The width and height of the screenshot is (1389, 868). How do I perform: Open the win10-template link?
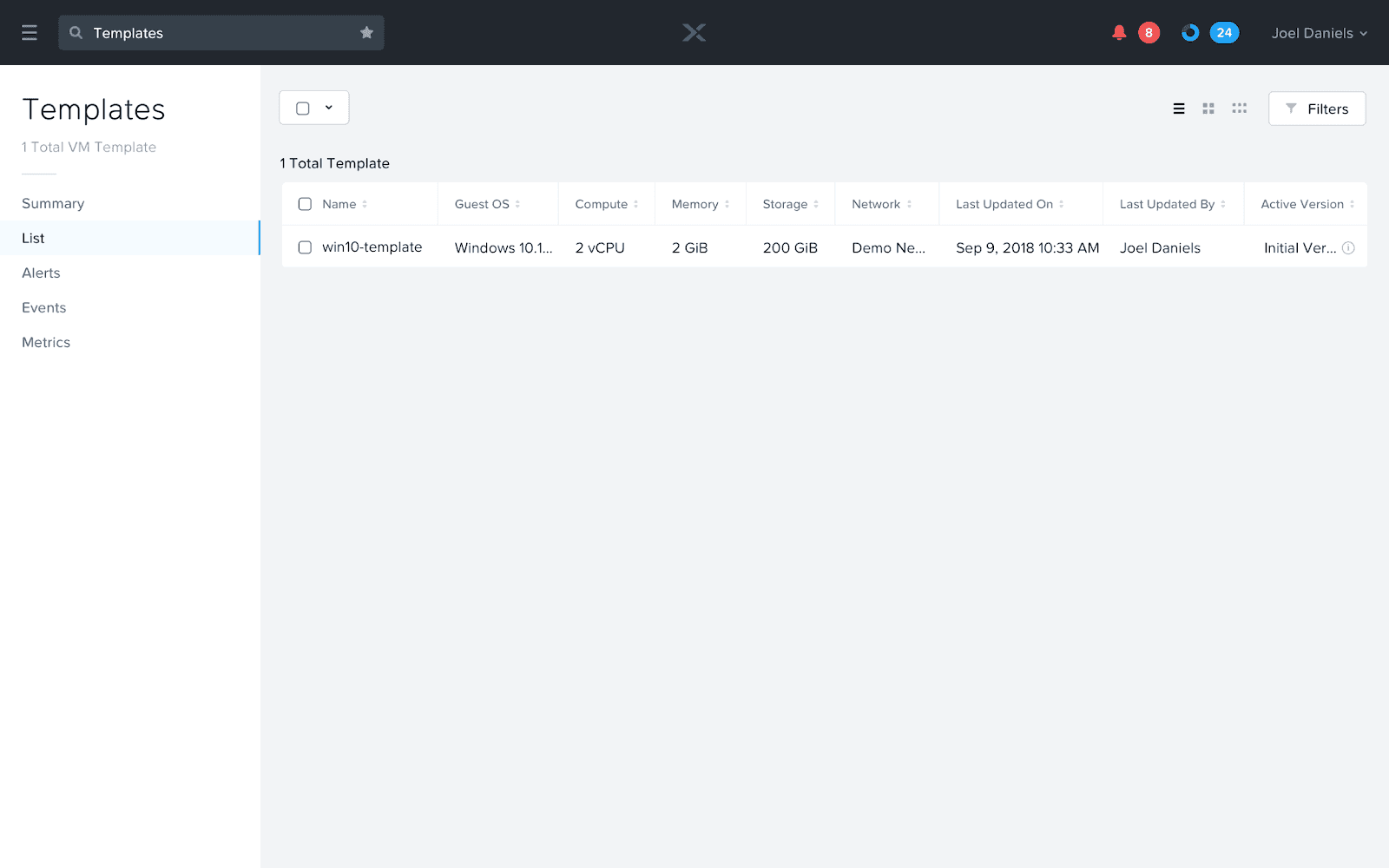[x=372, y=247]
